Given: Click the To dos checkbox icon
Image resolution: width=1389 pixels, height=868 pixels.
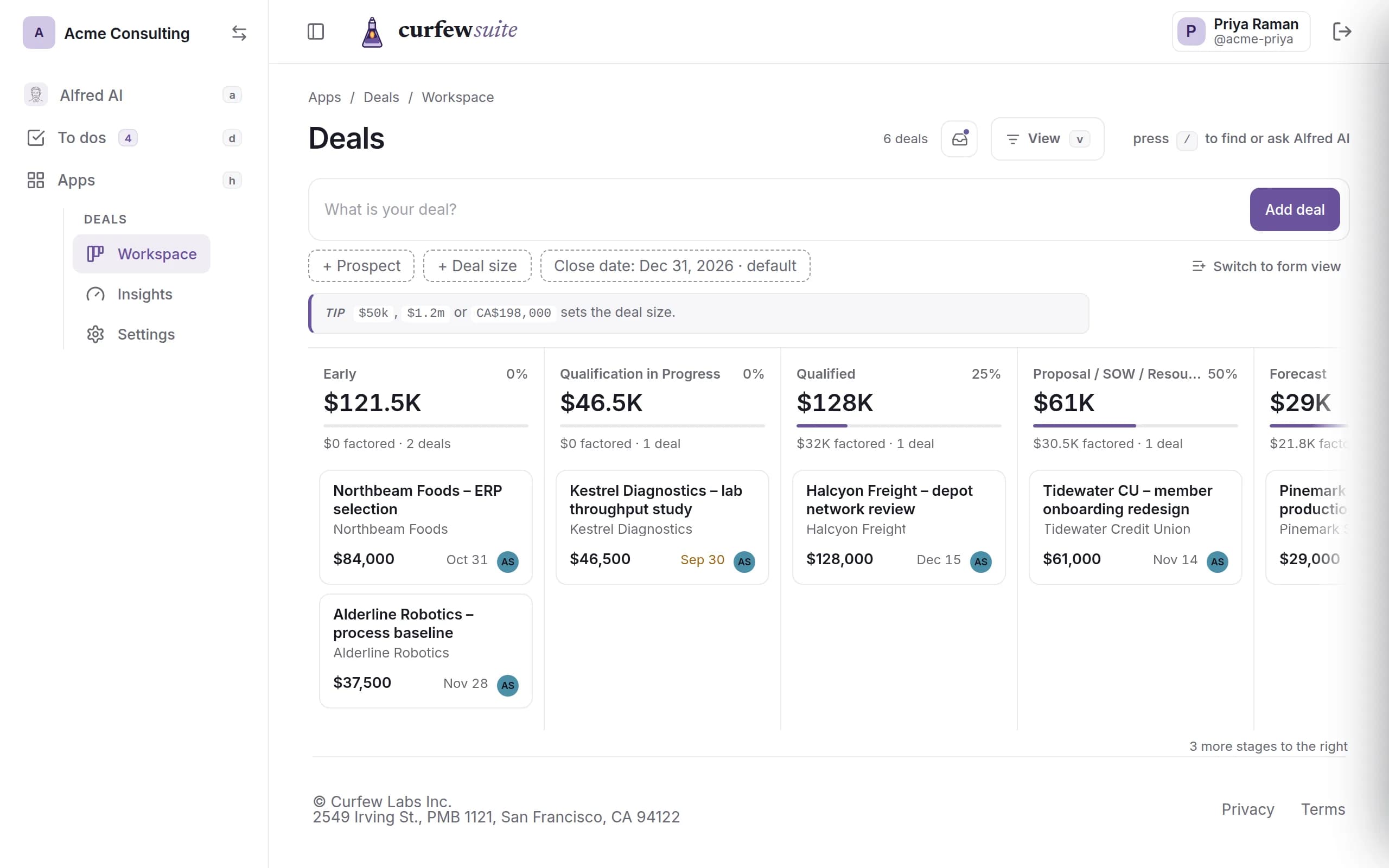Looking at the screenshot, I should tap(36, 138).
